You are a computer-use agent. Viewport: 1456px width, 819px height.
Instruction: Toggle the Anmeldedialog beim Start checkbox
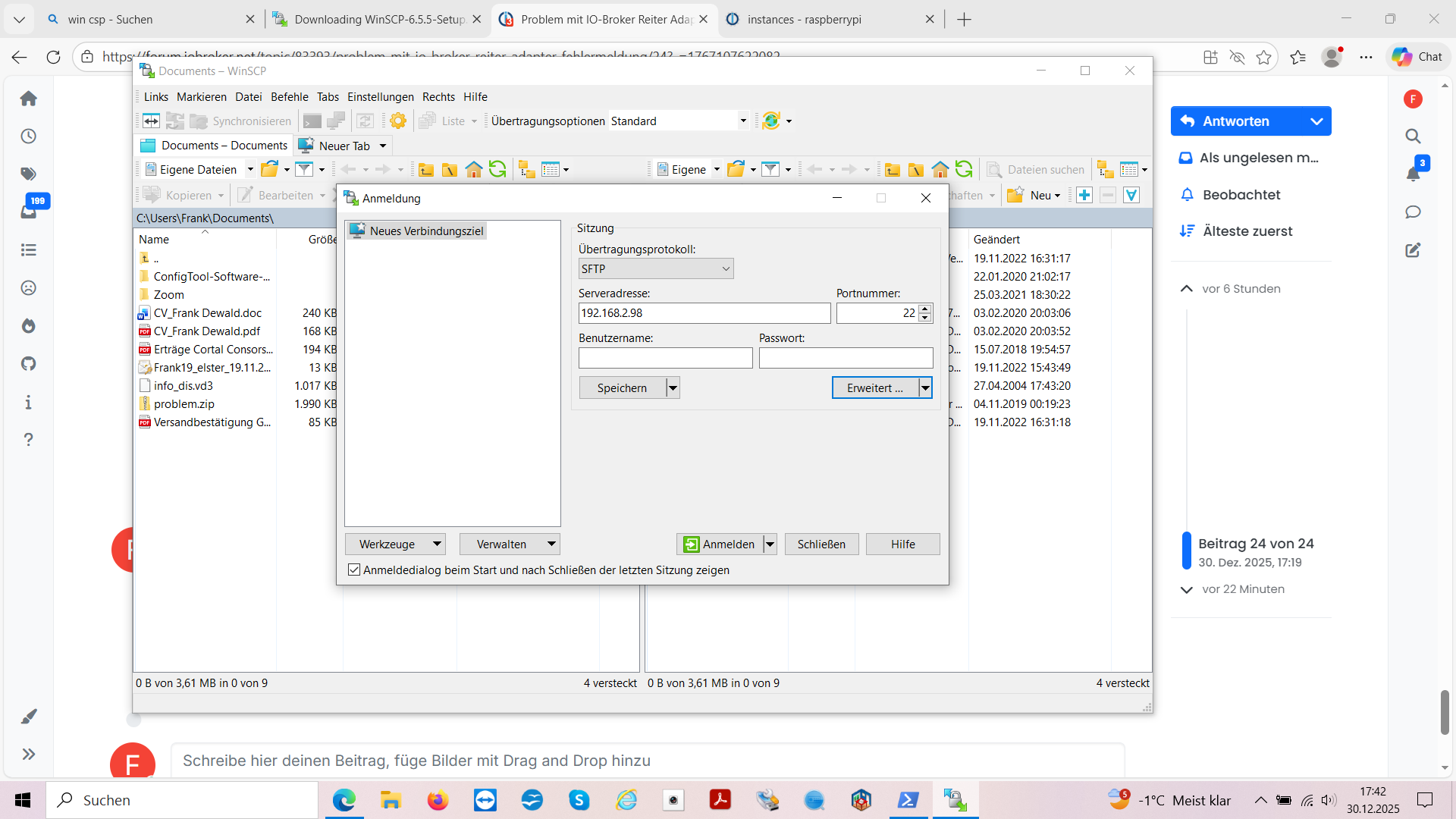(354, 570)
